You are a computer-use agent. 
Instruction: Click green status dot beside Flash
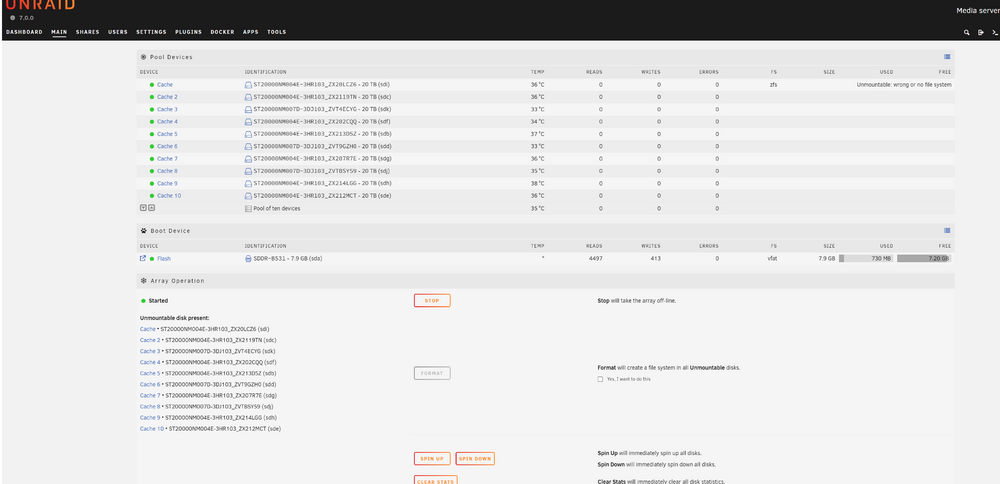[x=152, y=259]
